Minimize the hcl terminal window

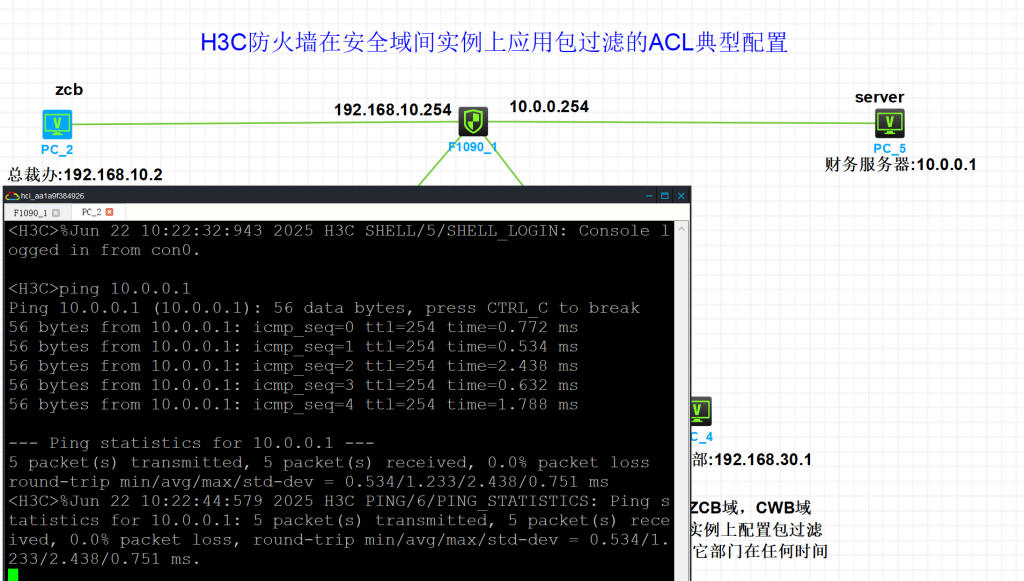point(648,196)
